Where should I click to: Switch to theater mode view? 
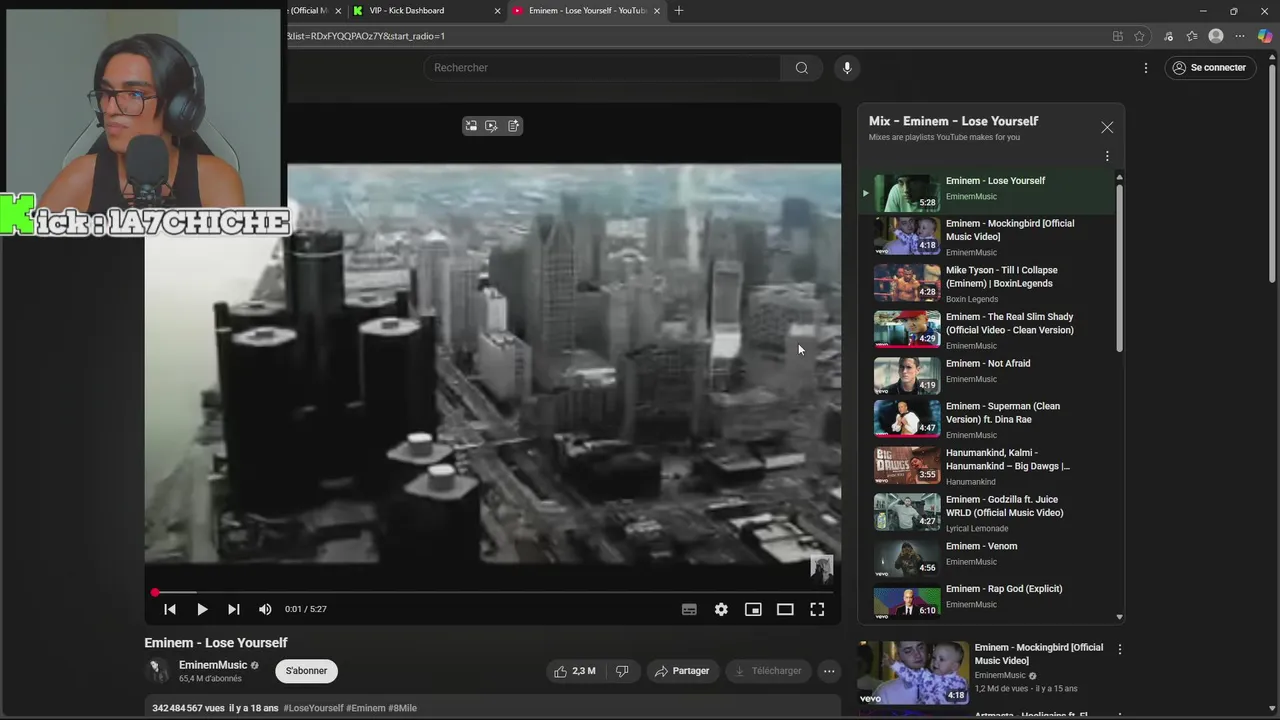(785, 609)
